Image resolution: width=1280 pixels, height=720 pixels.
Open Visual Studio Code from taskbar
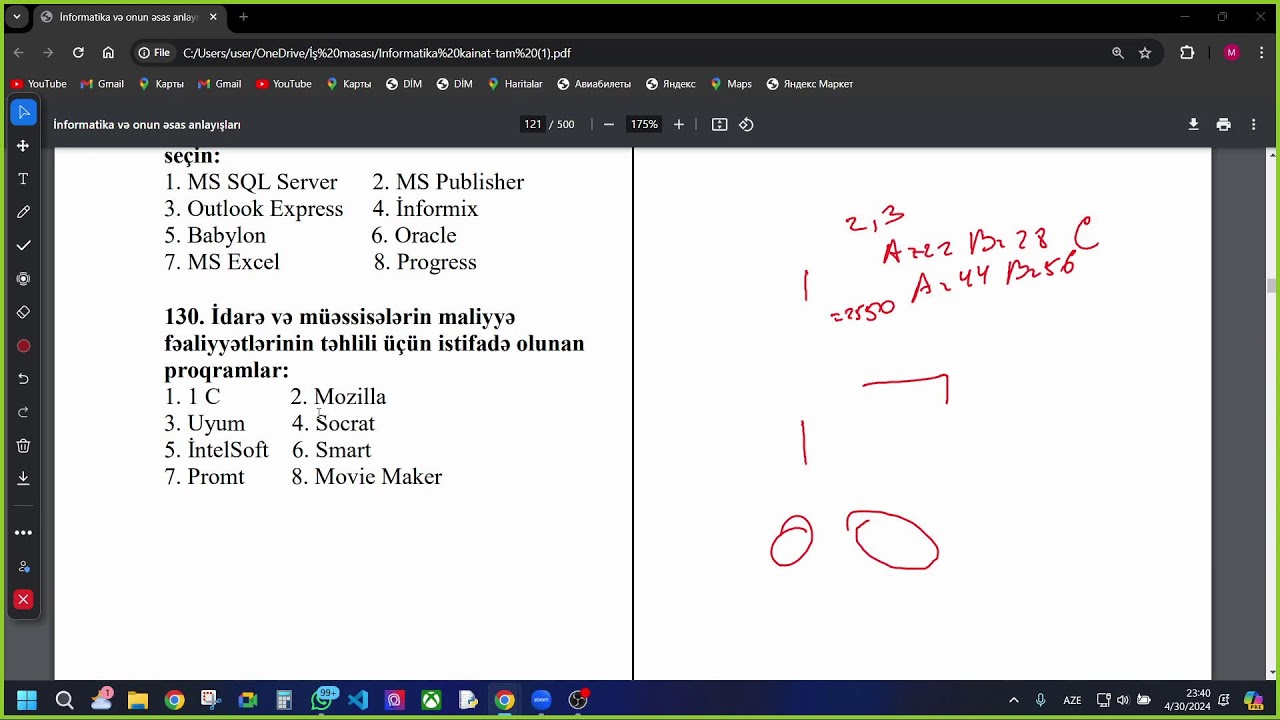pyautogui.click(x=358, y=700)
